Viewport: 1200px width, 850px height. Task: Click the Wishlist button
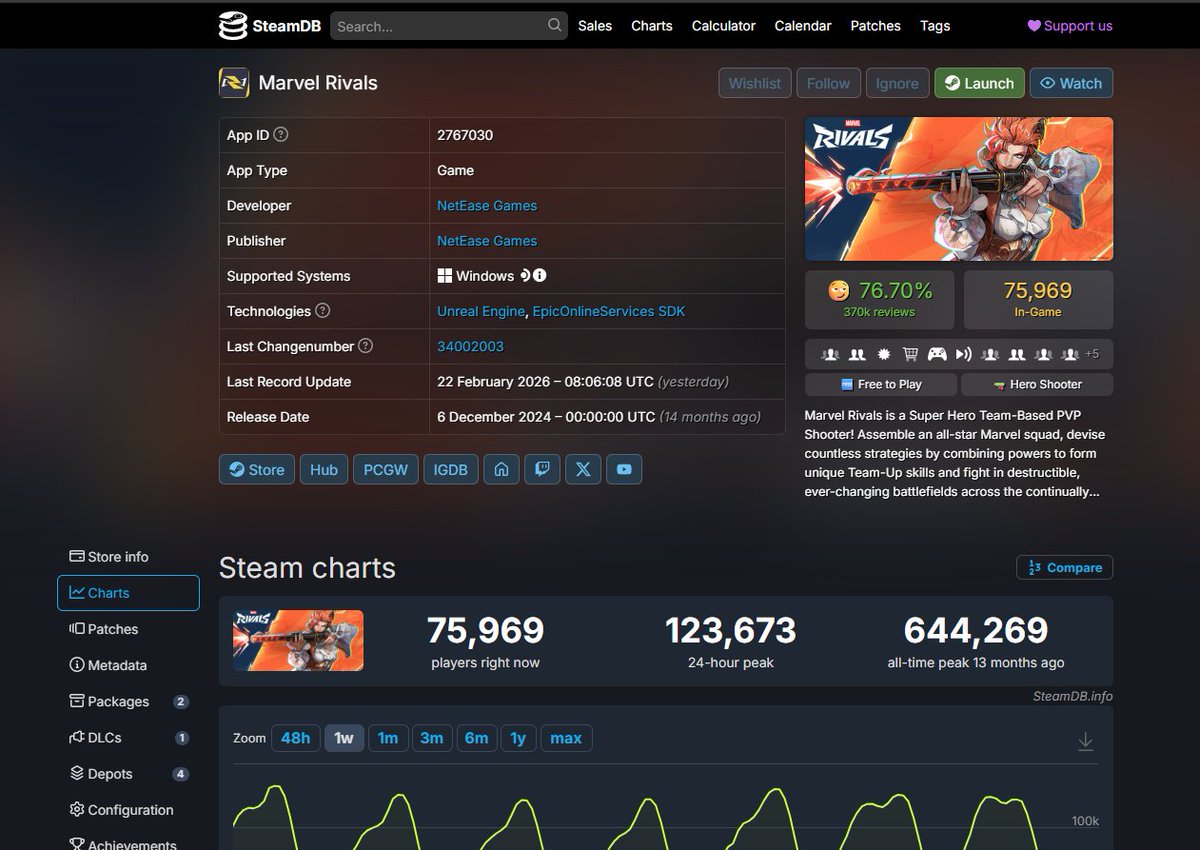[x=755, y=83]
